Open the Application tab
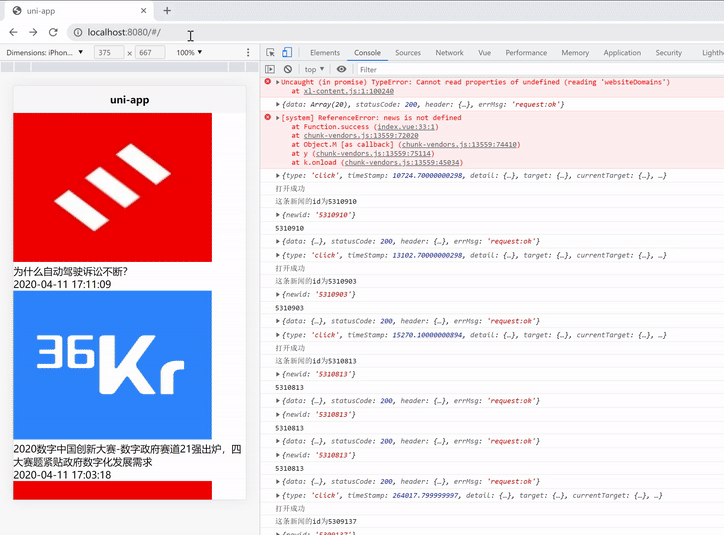This screenshot has height=535, width=724. 622,53
